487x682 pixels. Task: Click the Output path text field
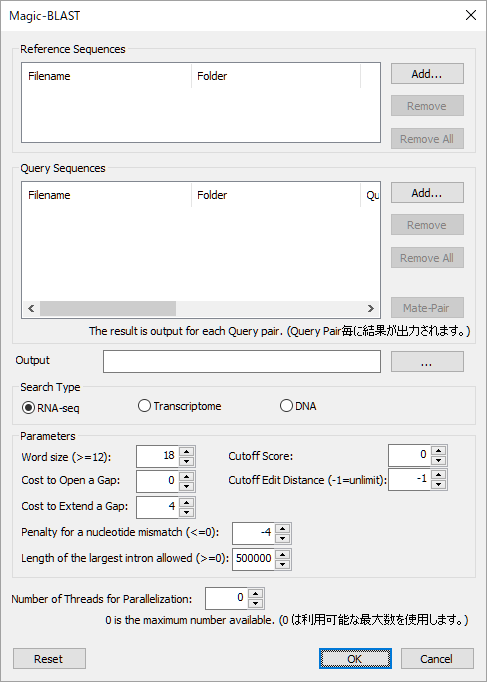pos(242,361)
